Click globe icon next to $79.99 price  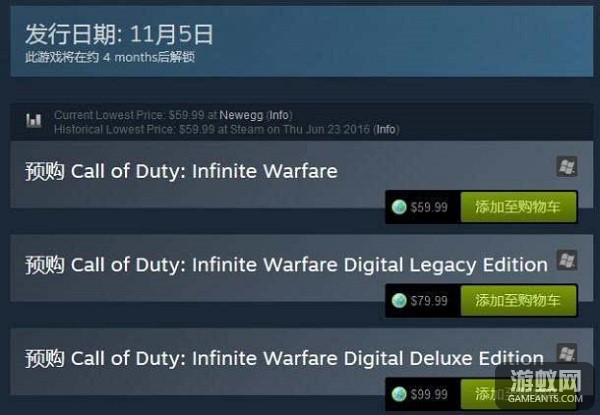[399, 300]
